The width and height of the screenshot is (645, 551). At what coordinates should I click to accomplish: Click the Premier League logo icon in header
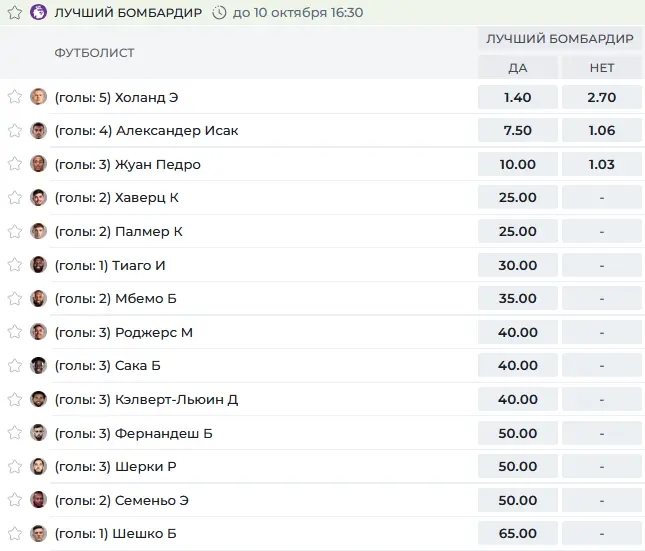pos(38,12)
